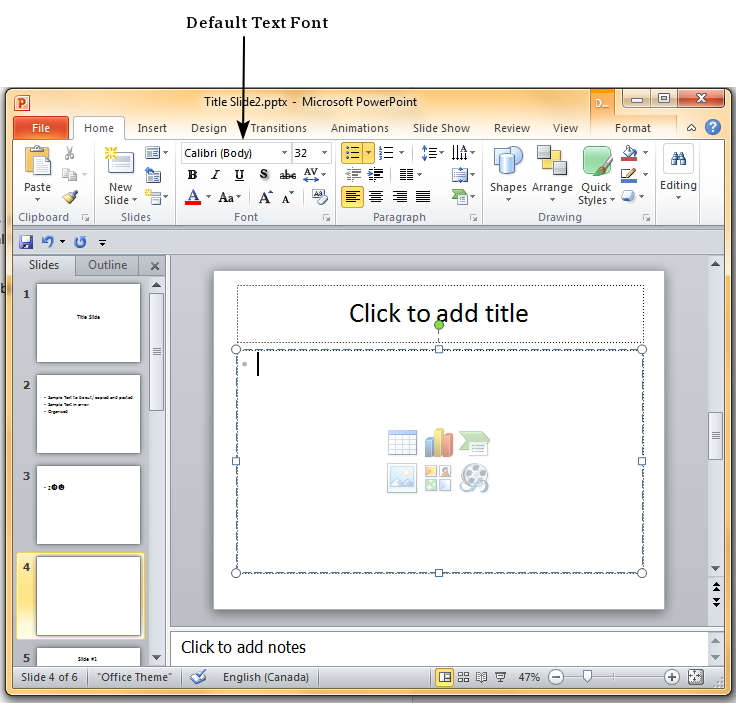Insert a chart from the placeholder icon
736x705 pixels.
point(438,442)
